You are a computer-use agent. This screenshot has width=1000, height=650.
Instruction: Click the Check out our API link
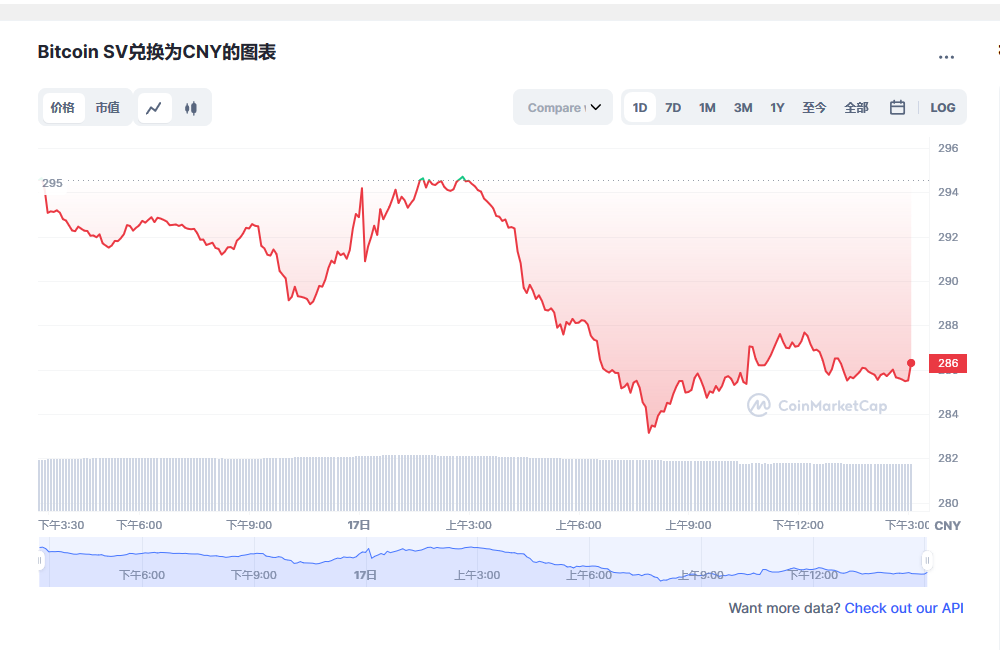click(x=904, y=608)
